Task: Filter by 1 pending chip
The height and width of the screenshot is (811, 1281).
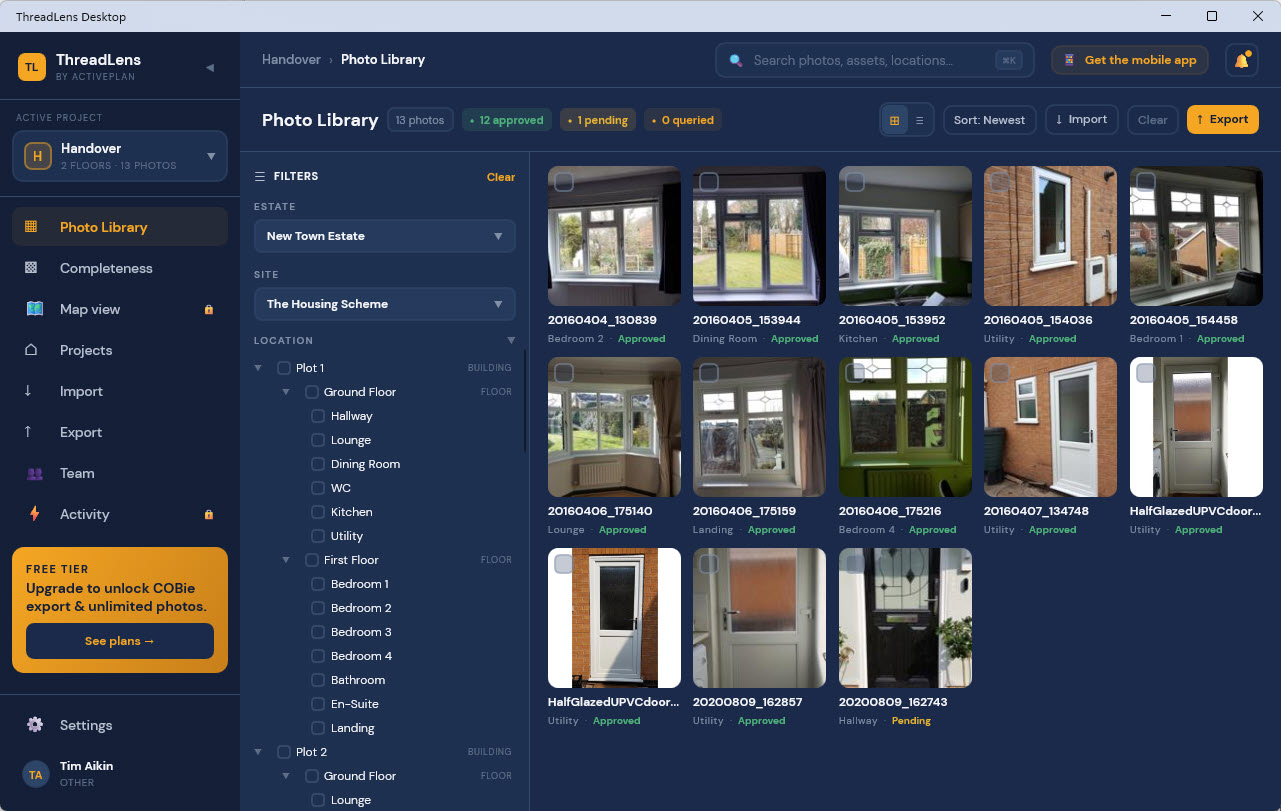Action: 598,120
